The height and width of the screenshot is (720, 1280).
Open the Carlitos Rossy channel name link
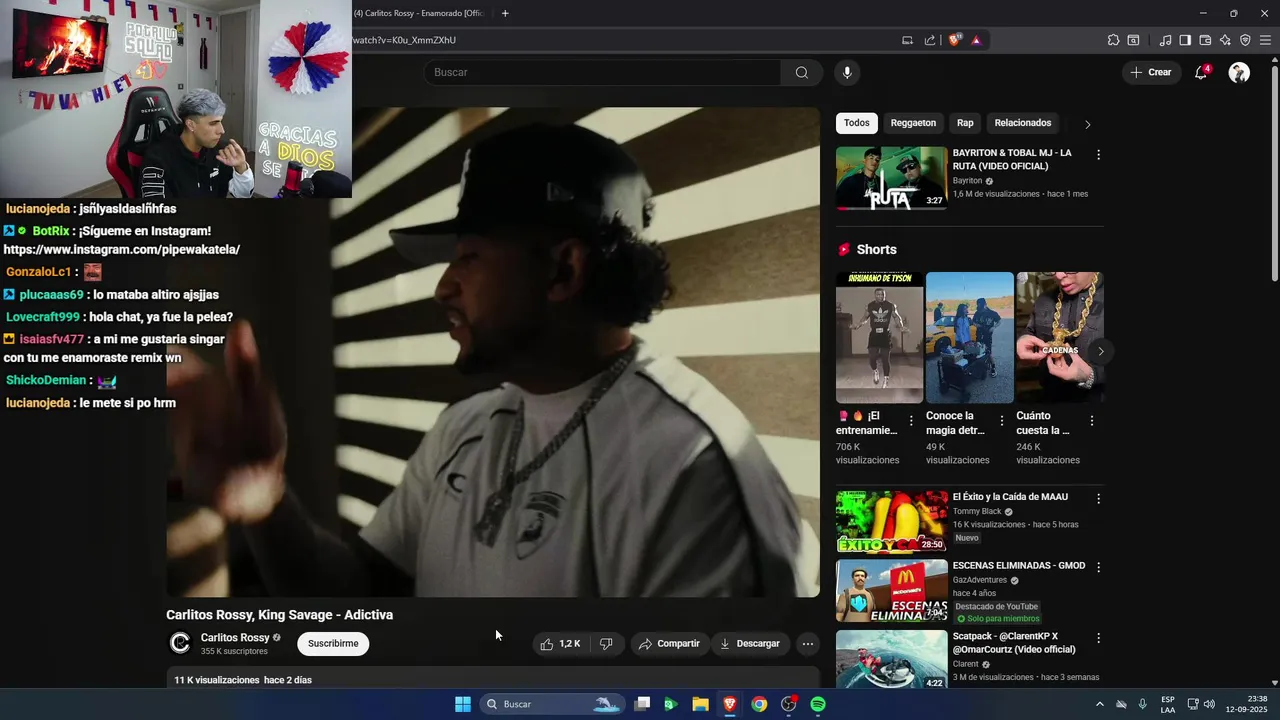point(235,638)
